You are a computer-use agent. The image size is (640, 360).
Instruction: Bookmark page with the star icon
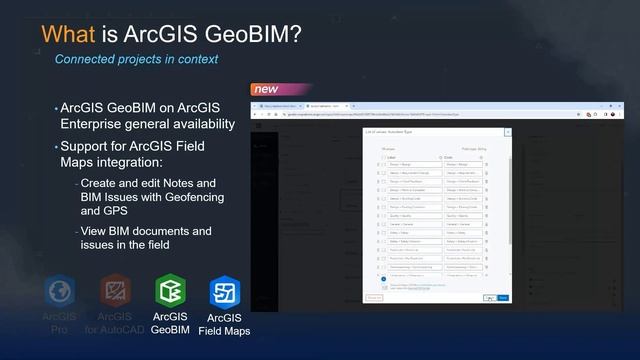578,115
